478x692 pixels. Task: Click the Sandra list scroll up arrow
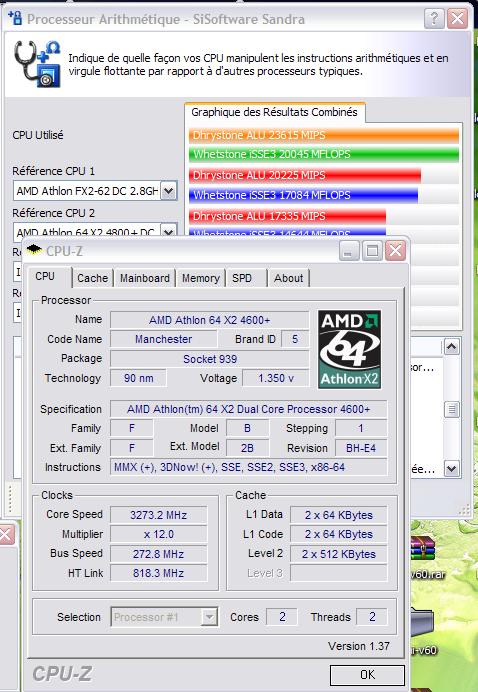452,347
